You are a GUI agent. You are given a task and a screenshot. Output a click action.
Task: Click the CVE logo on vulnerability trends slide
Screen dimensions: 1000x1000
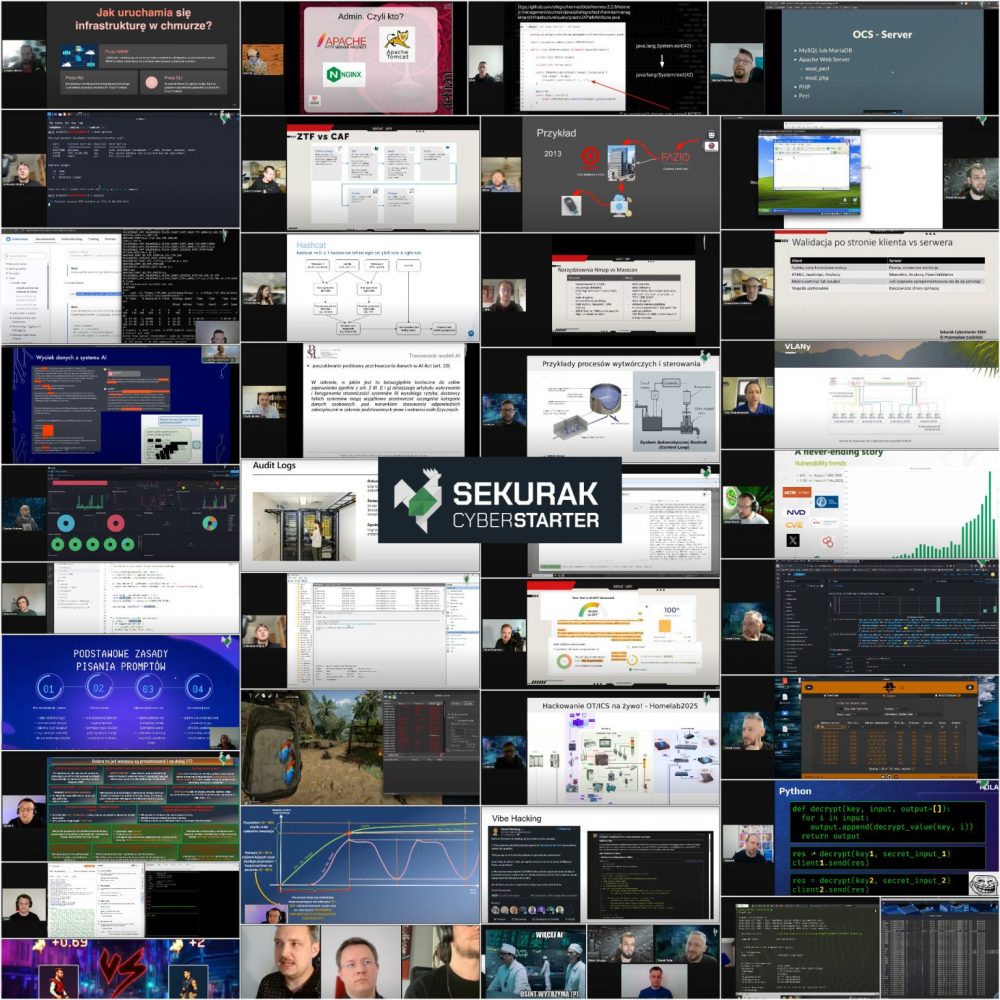pyautogui.click(x=794, y=525)
